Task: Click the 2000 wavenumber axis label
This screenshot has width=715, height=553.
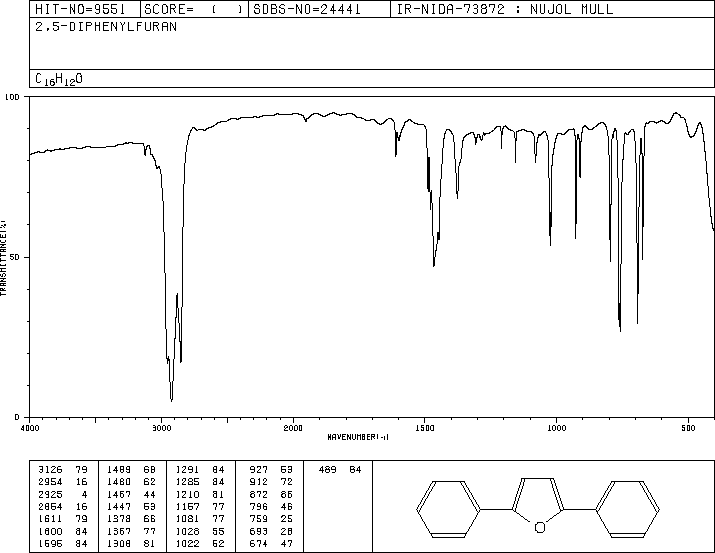Action: pos(293,428)
